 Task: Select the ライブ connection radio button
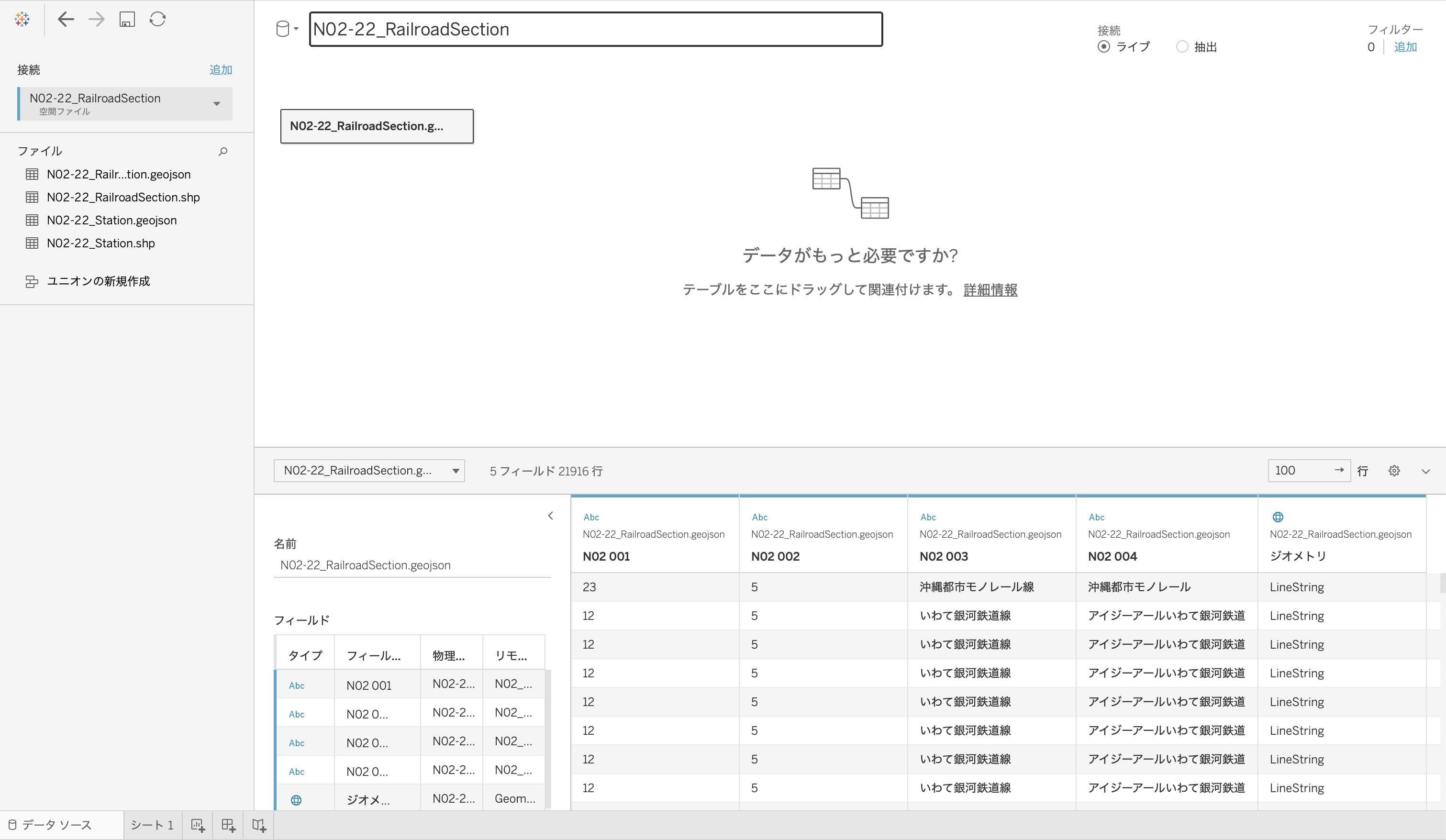[x=1104, y=46]
